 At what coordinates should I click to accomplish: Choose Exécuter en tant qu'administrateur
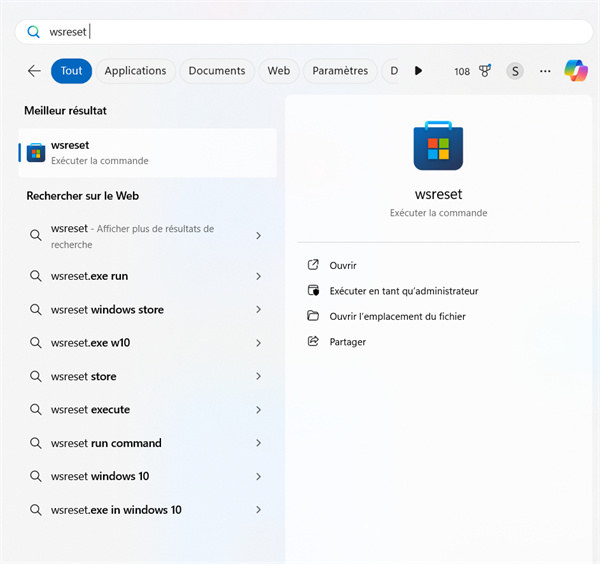click(404, 291)
